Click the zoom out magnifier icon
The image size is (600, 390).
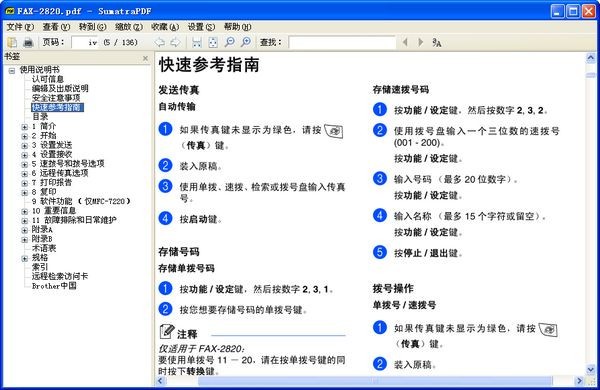click(x=230, y=42)
